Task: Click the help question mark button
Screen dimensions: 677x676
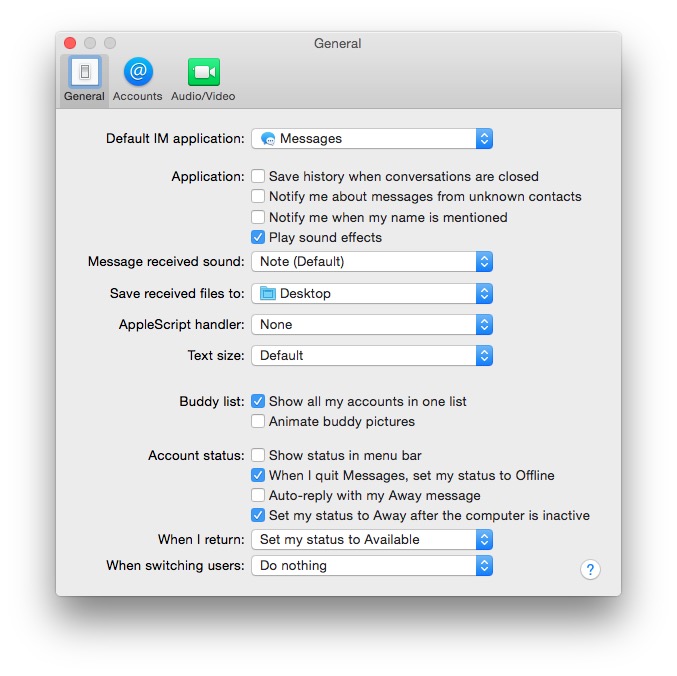Action: coord(590,569)
